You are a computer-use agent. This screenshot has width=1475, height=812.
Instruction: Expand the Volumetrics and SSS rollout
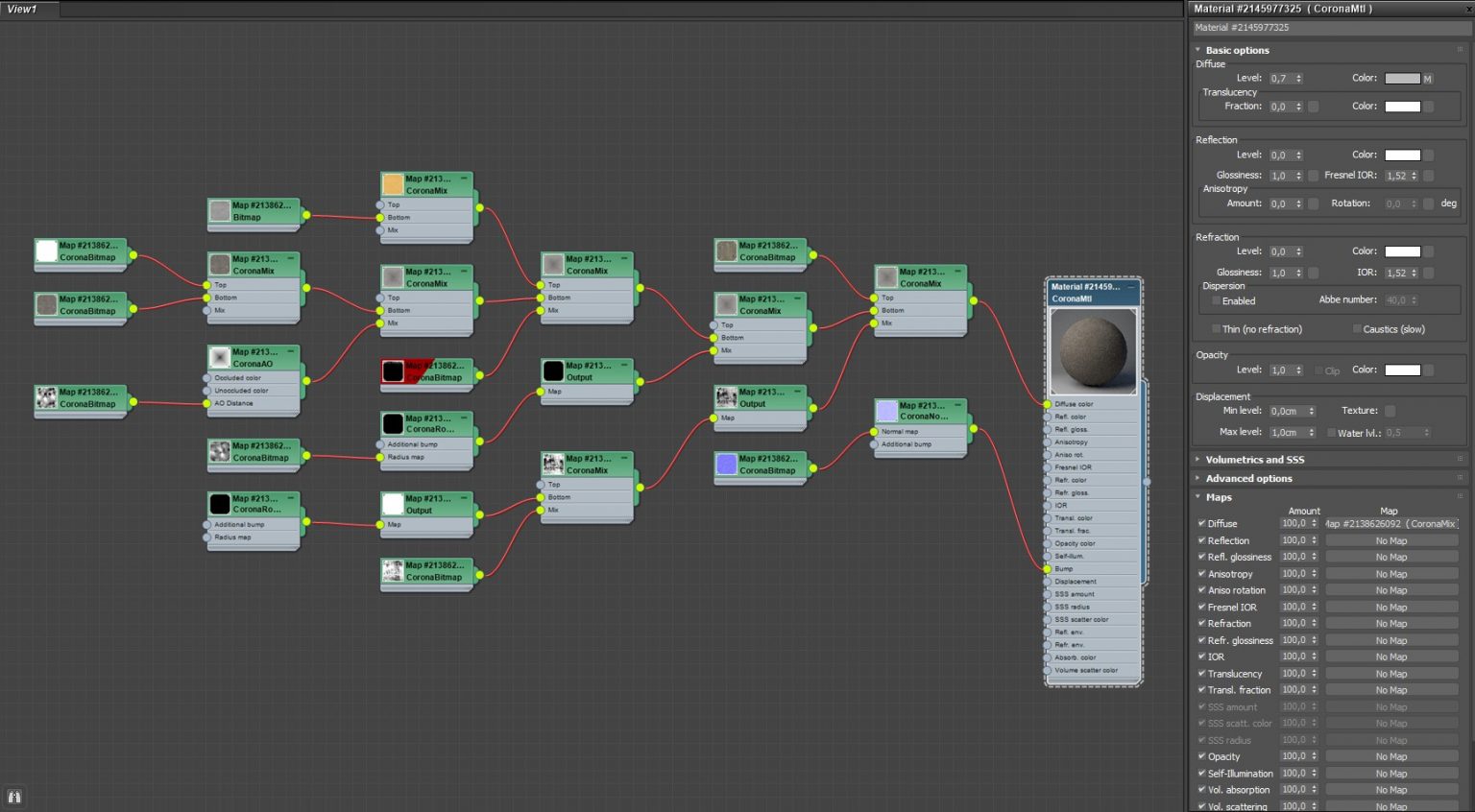[x=1254, y=460]
